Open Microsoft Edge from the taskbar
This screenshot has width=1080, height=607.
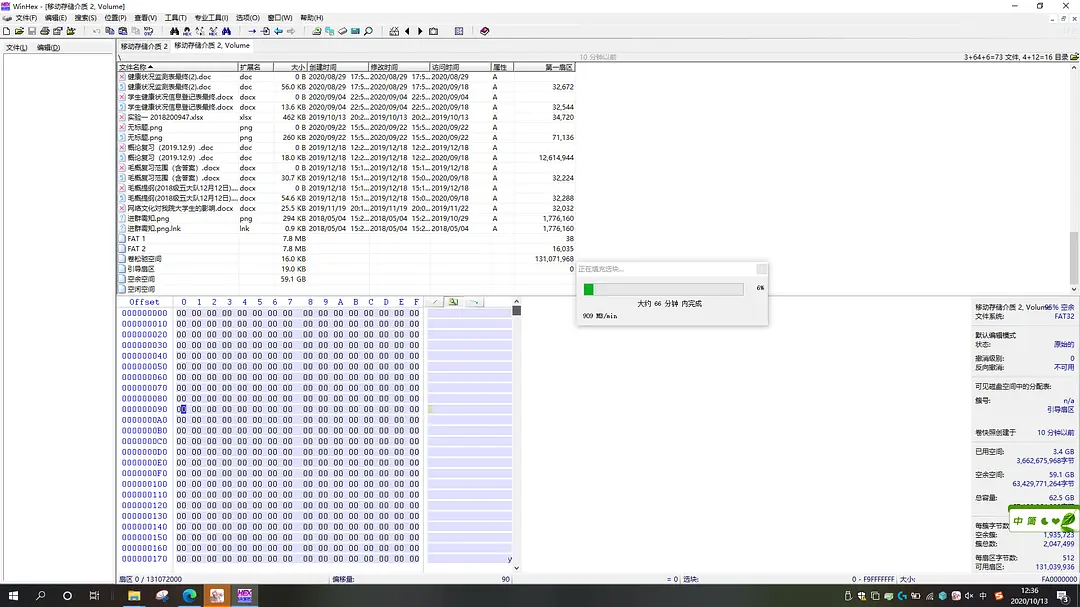coord(189,596)
